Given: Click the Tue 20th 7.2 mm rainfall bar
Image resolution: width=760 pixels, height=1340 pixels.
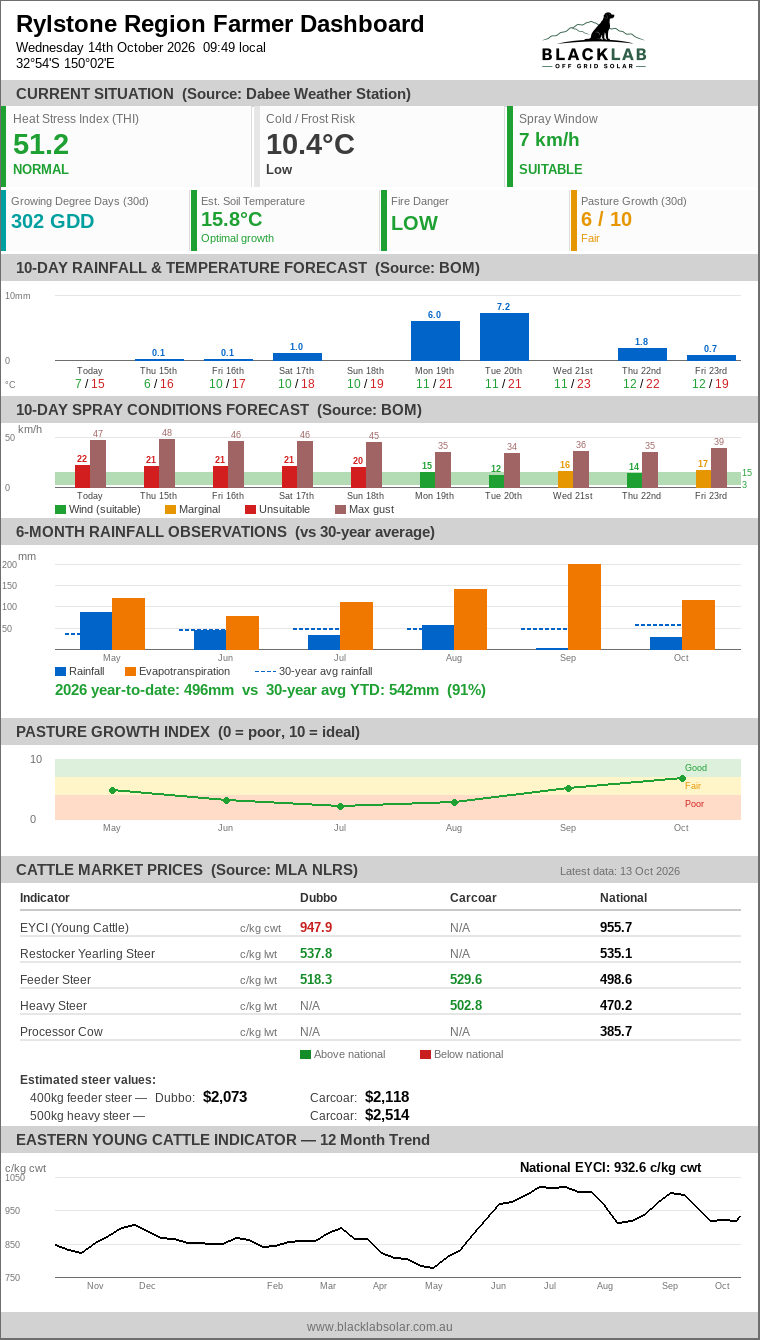Looking at the screenshot, I should [504, 337].
